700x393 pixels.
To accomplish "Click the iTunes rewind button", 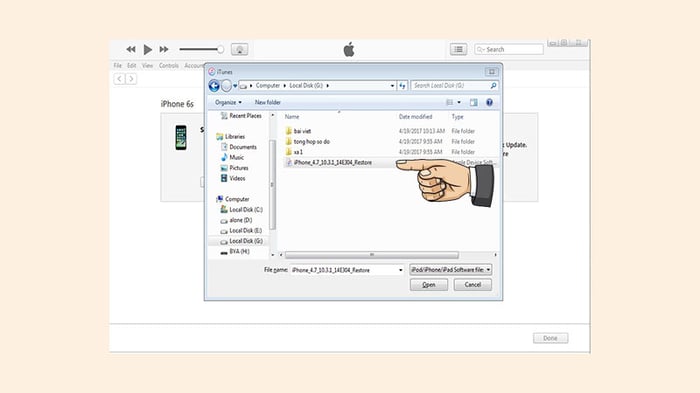I will 131,49.
